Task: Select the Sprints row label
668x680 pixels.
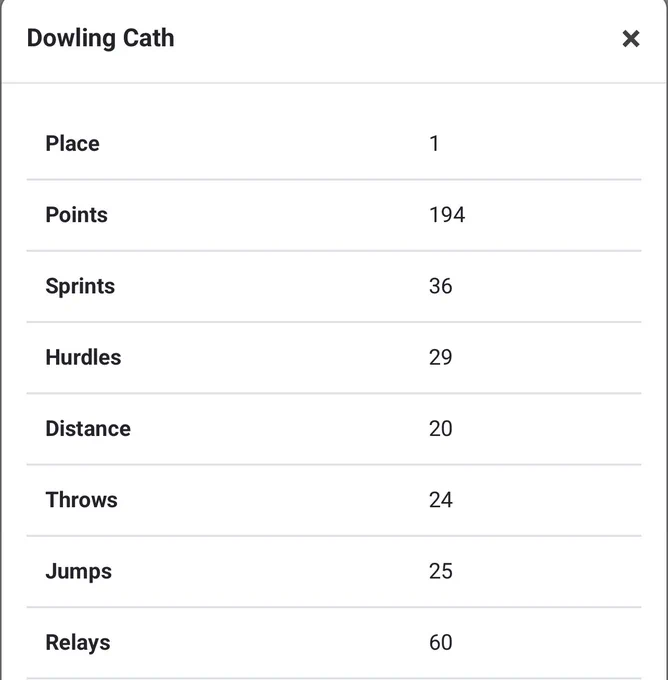Action: point(80,287)
